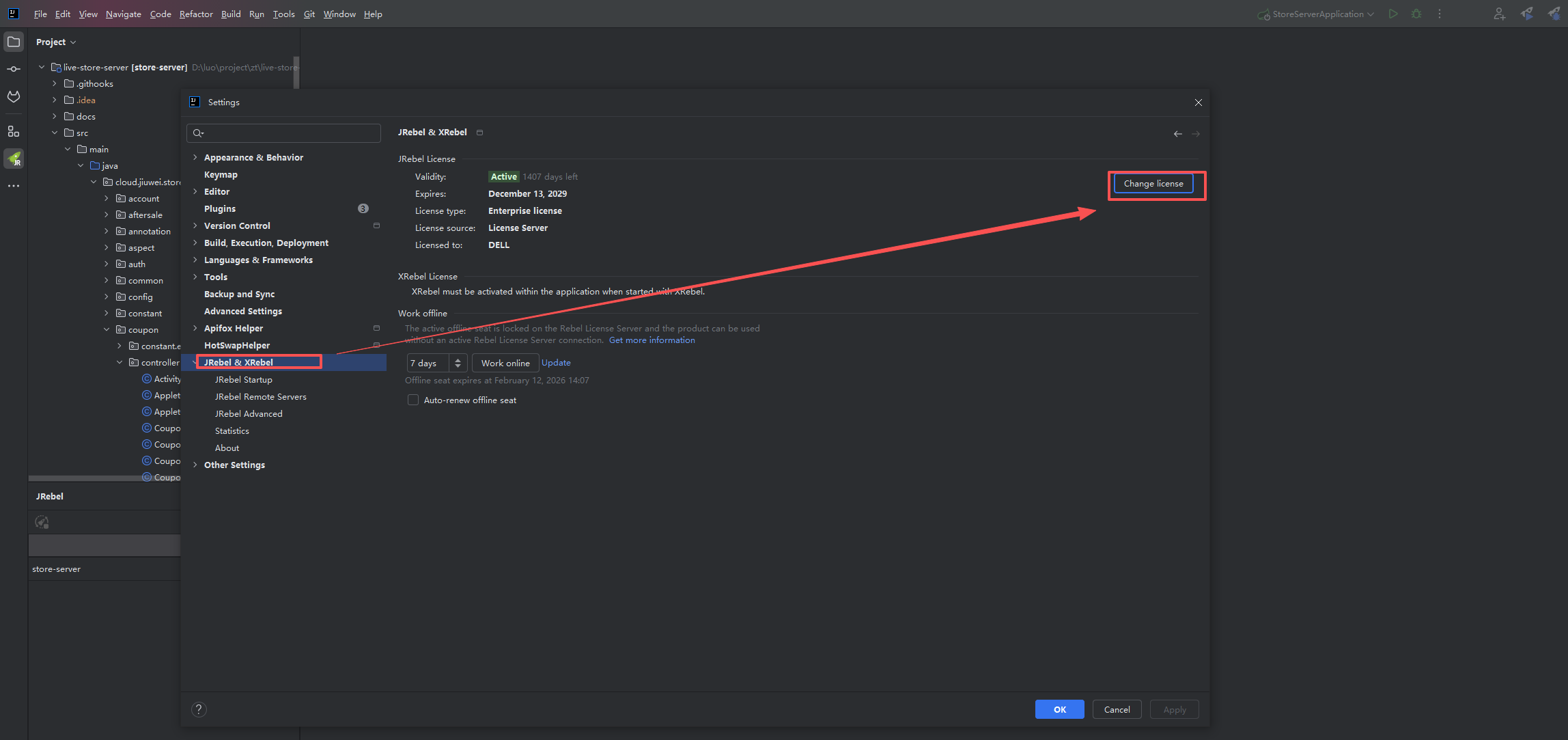Open StoreServerApplication run configuration dropdown
The width and height of the screenshot is (1568, 740).
tap(1319, 14)
